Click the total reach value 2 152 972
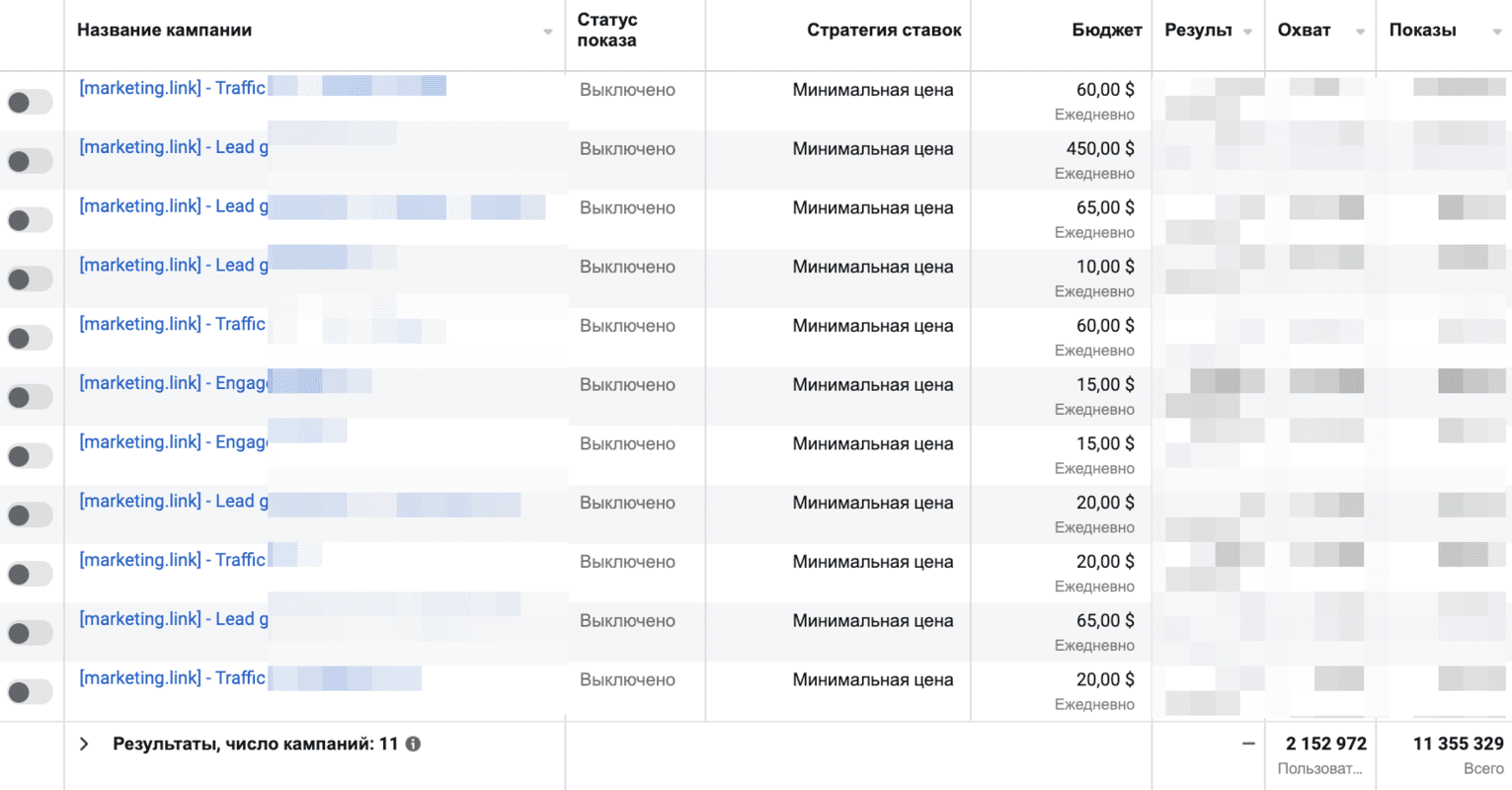Viewport: 1512px width, 790px height. click(x=1325, y=744)
